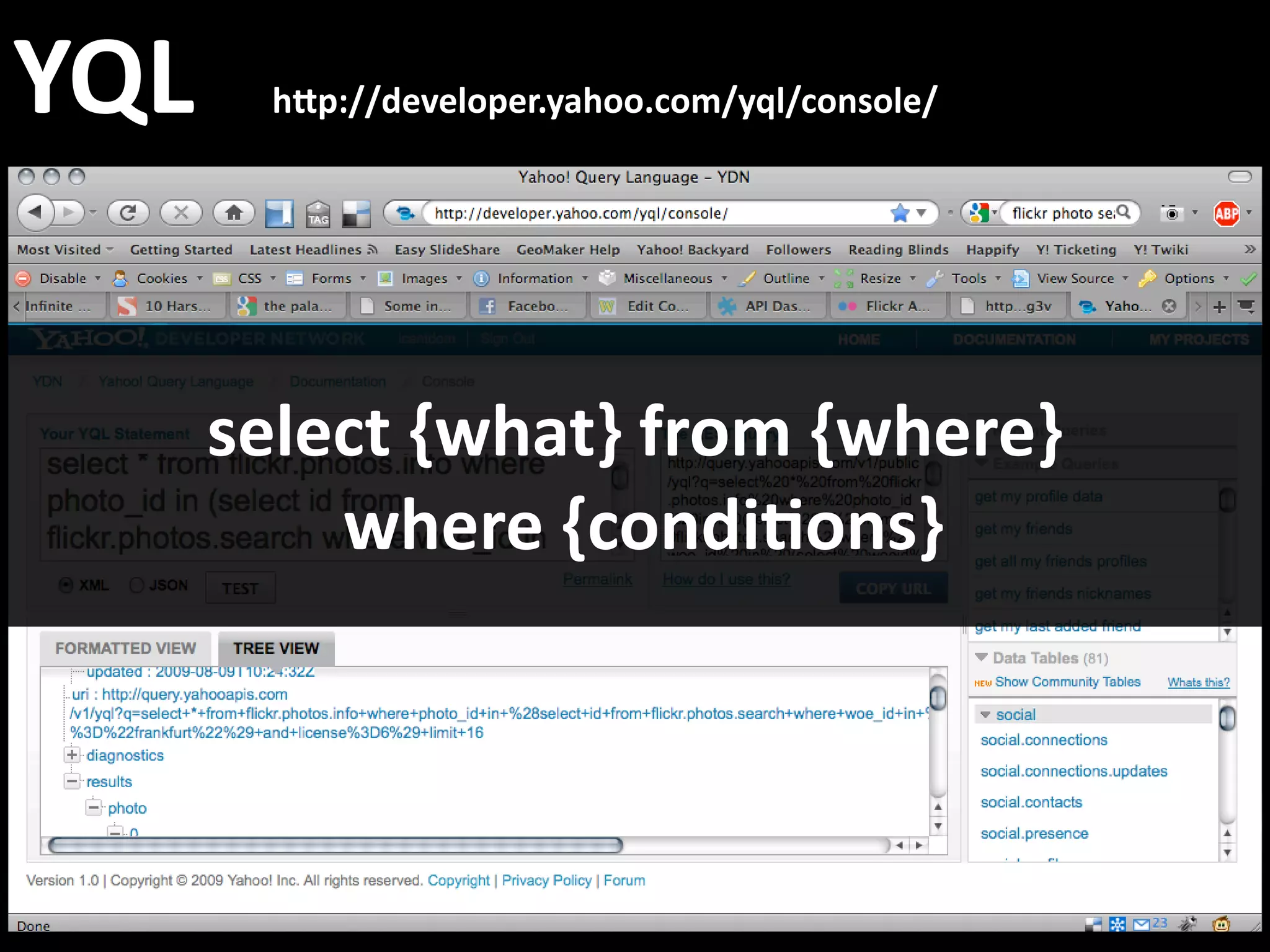The width and height of the screenshot is (1270, 952).
Task: Click the Show Community Tables link
Action: pos(1067,682)
